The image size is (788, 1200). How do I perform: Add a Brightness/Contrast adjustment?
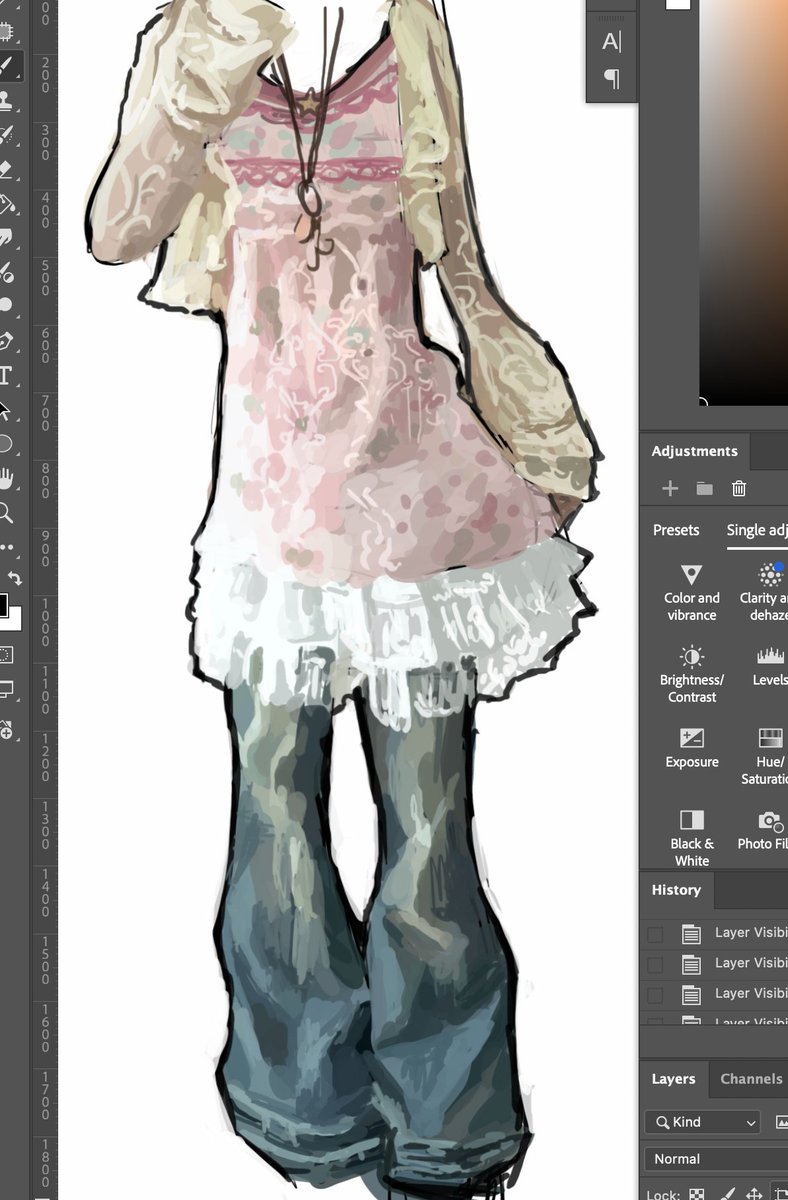(692, 674)
